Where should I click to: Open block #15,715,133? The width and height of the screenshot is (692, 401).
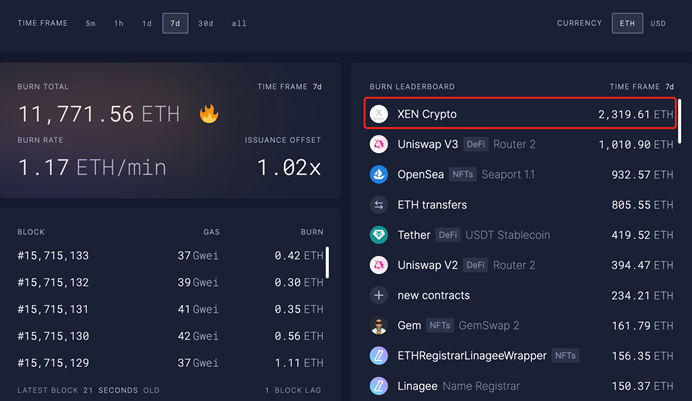(x=170, y=255)
